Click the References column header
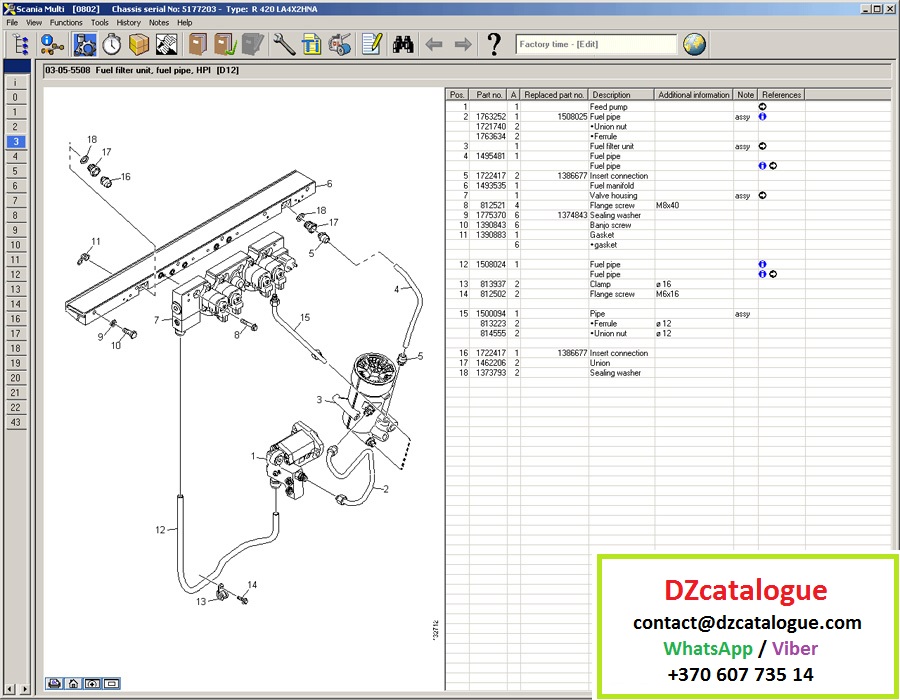 coord(781,95)
